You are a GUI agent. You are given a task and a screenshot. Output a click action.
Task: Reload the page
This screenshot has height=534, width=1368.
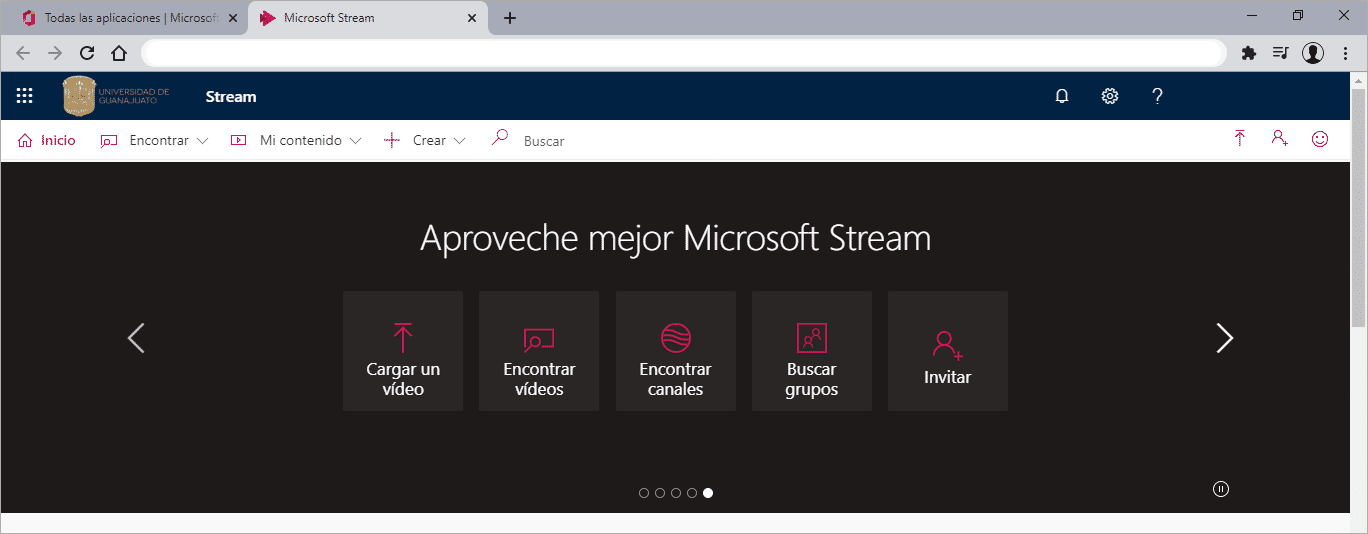87,53
